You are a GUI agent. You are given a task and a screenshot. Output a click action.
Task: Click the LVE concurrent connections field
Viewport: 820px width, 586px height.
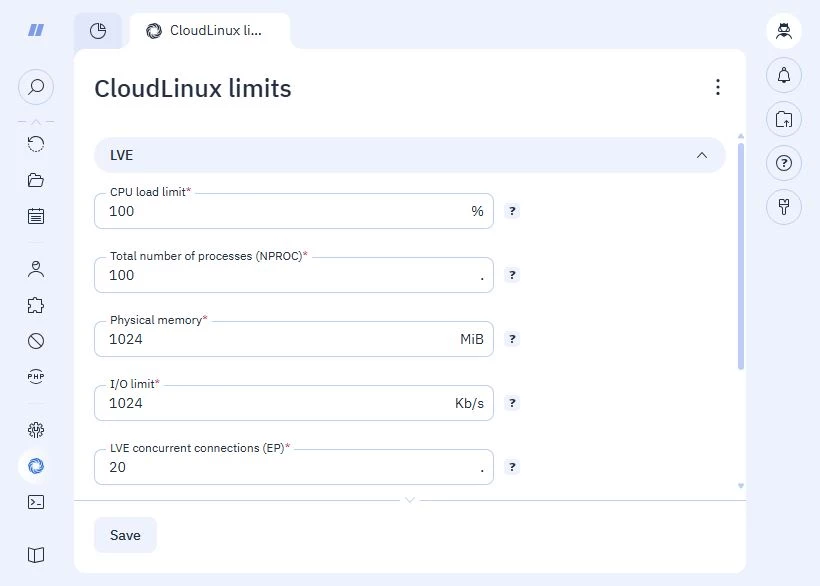point(294,467)
